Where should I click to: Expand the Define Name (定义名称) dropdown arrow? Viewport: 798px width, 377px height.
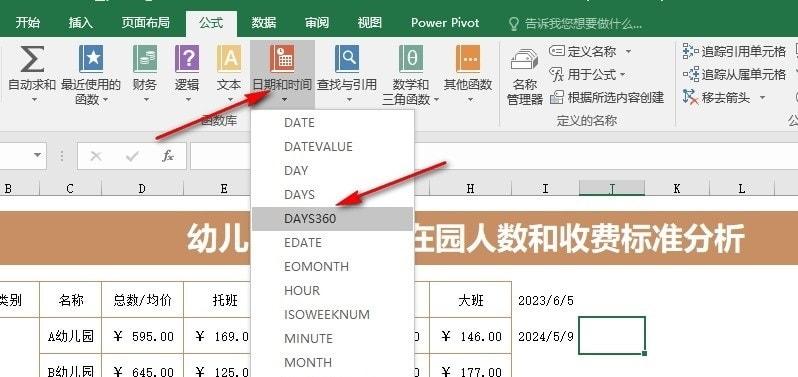tap(629, 51)
